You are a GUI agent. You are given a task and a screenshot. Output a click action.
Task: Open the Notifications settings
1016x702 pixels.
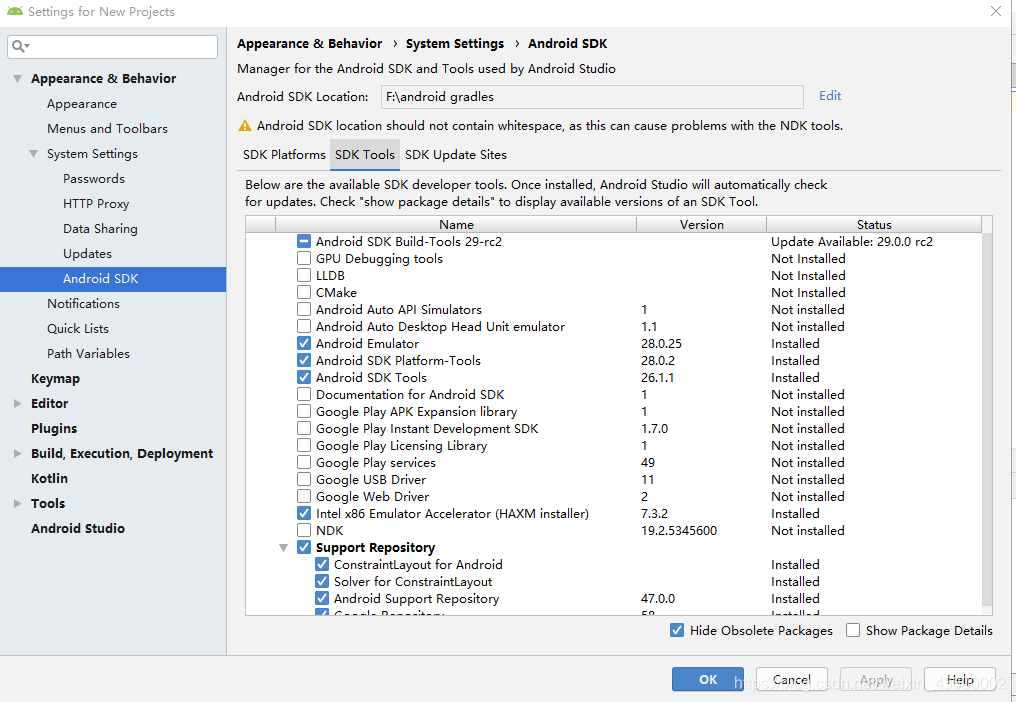[x=83, y=303]
